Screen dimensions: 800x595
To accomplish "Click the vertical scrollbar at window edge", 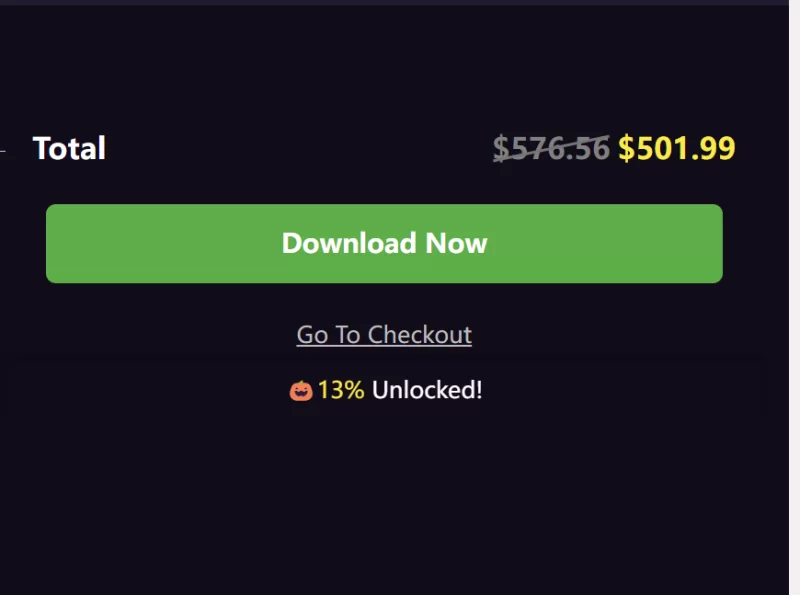I will (794, 298).
